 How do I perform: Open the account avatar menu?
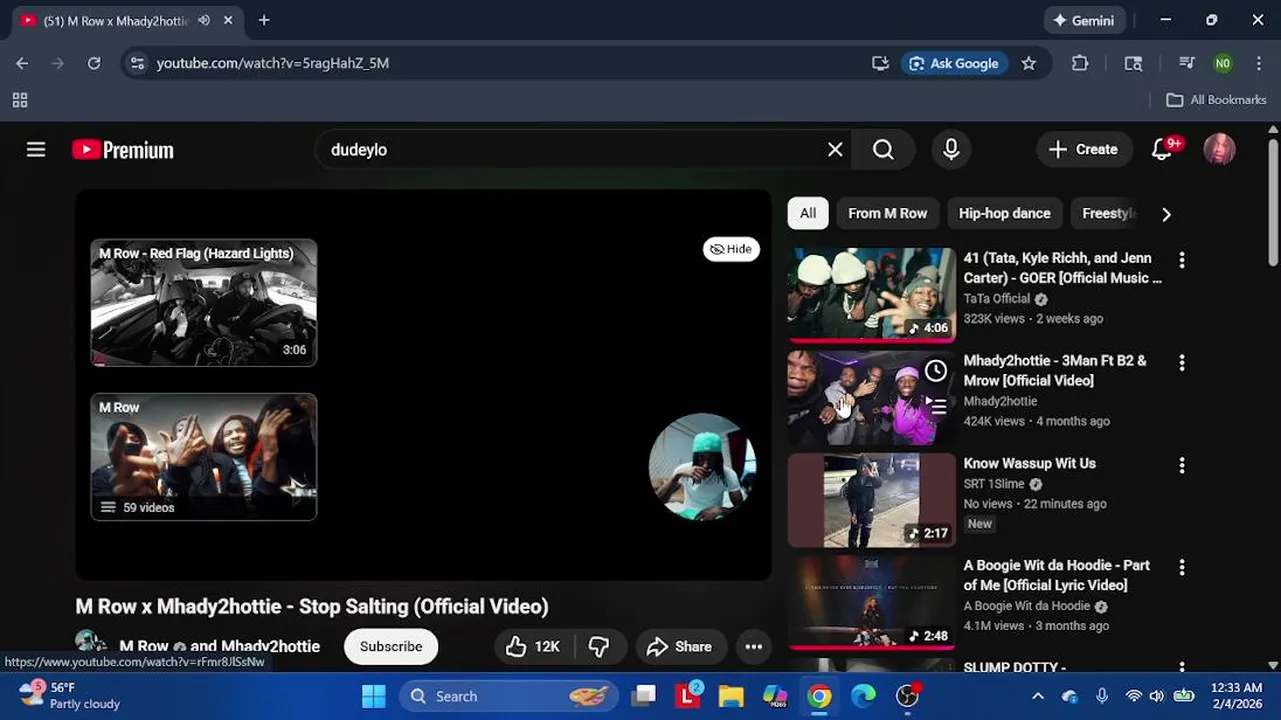point(1219,149)
